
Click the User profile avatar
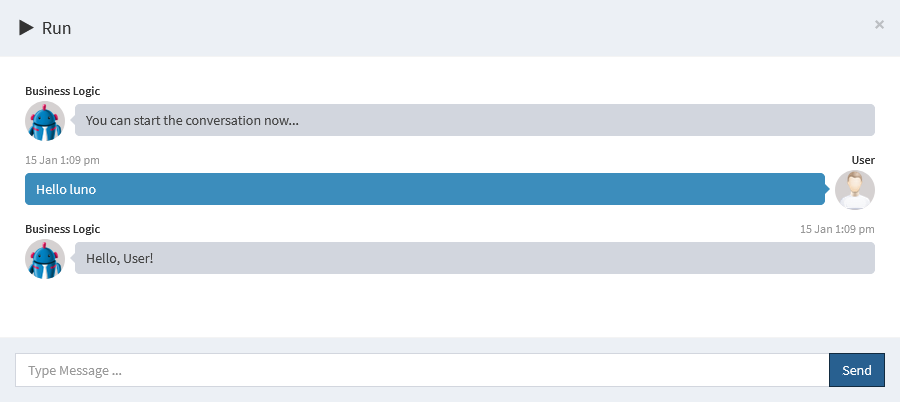point(854,190)
